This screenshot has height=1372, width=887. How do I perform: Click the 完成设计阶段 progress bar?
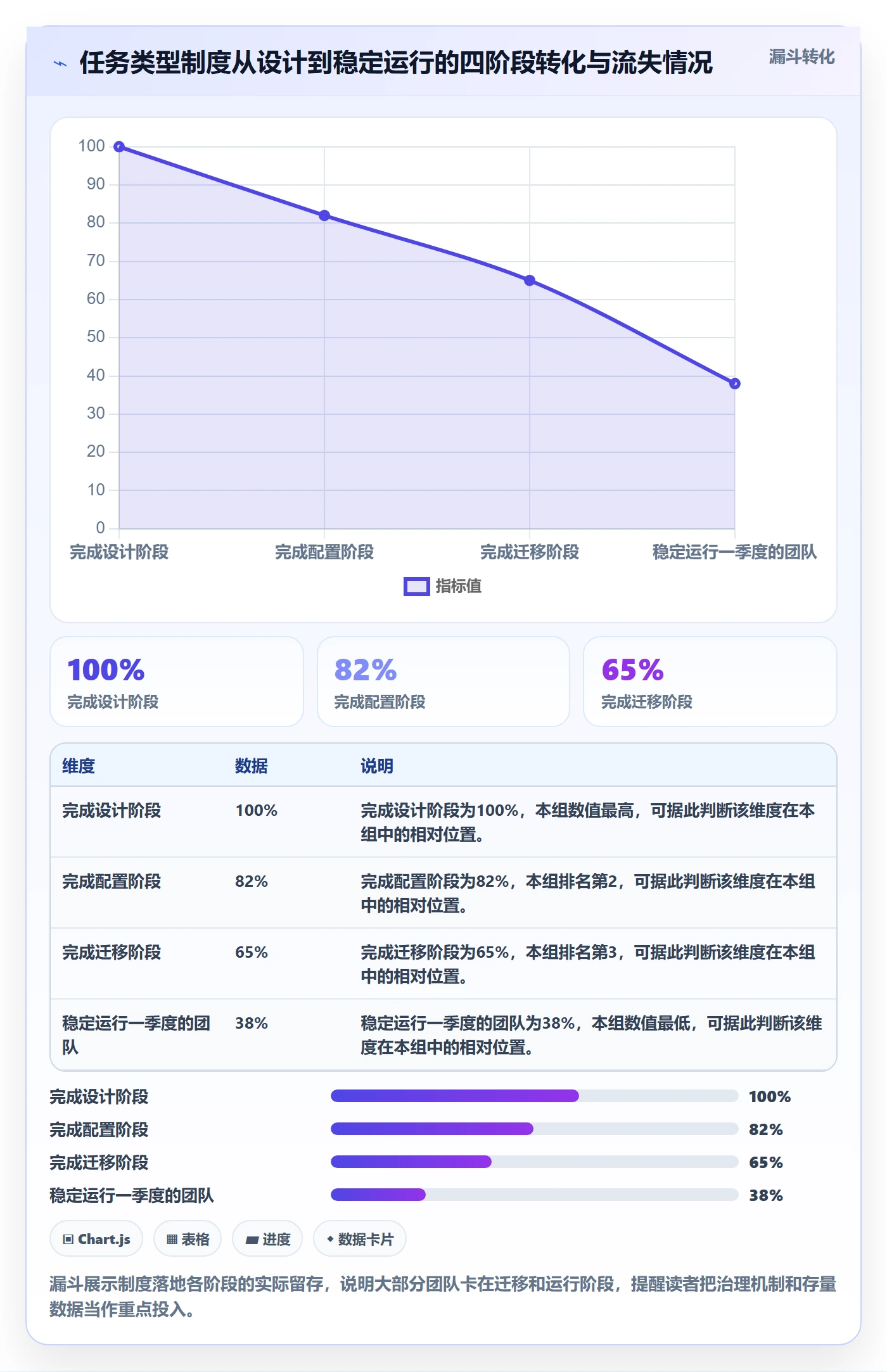click(x=535, y=1096)
